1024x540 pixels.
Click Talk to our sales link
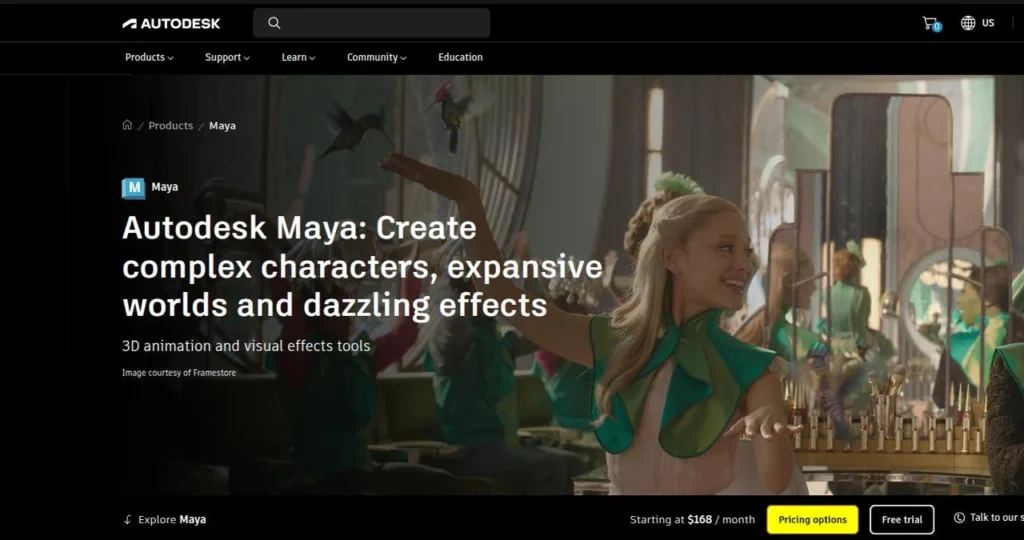[997, 518]
